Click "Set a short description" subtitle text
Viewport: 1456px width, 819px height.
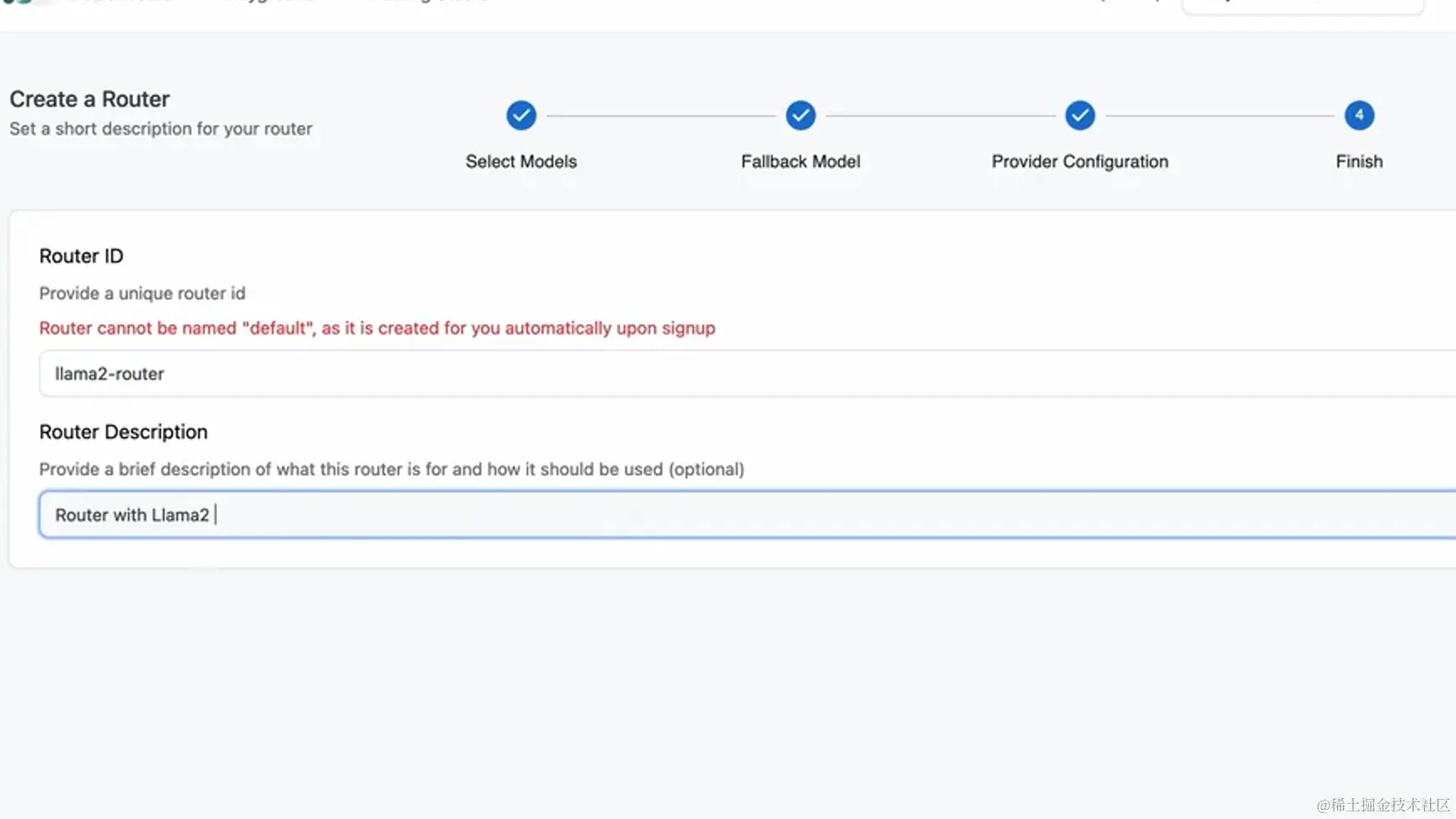(x=161, y=129)
